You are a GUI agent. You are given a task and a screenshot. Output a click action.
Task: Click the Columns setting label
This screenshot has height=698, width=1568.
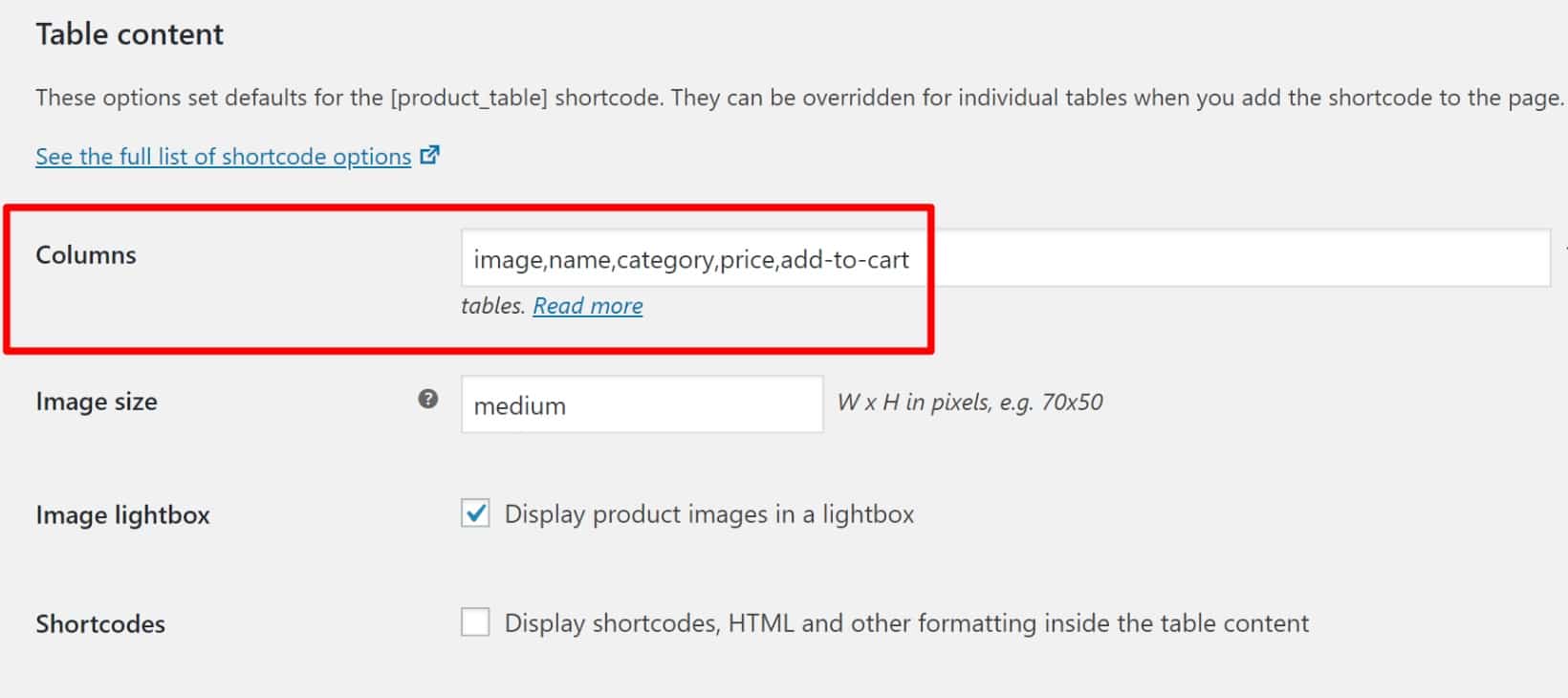84,254
